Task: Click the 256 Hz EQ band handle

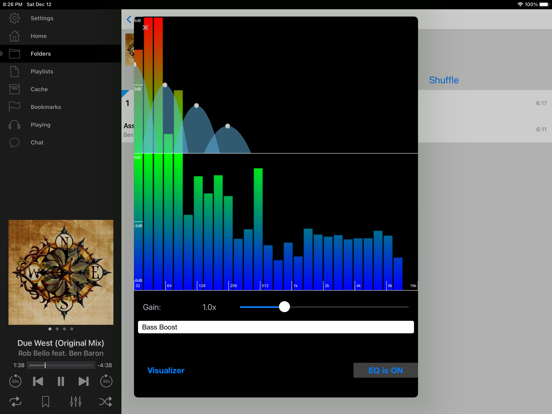Action: pyautogui.click(x=228, y=126)
